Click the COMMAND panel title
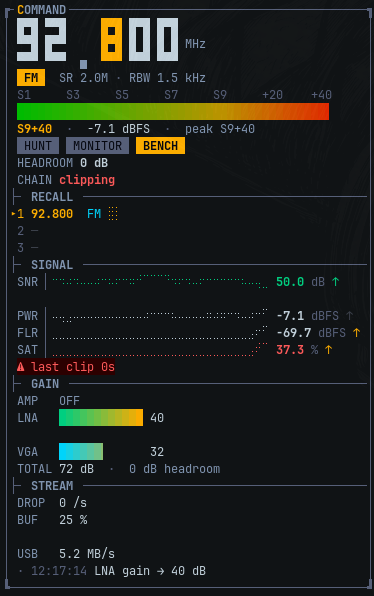374x596 pixels. [x=41, y=10]
